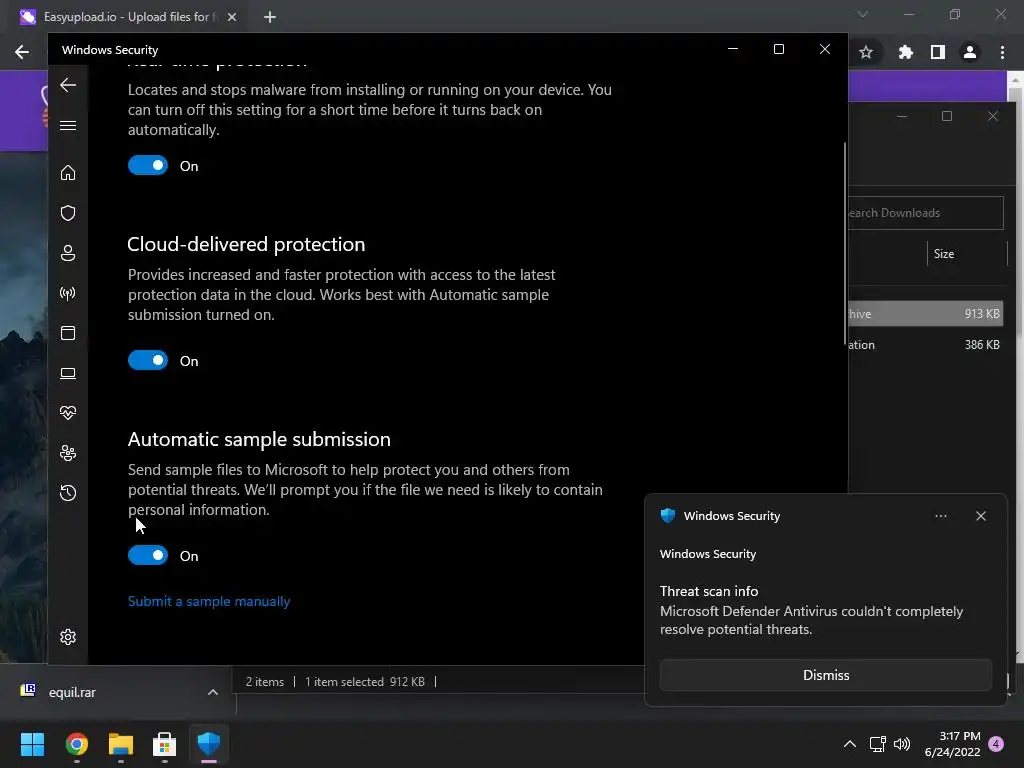Open Device security laptop icon

click(x=68, y=373)
